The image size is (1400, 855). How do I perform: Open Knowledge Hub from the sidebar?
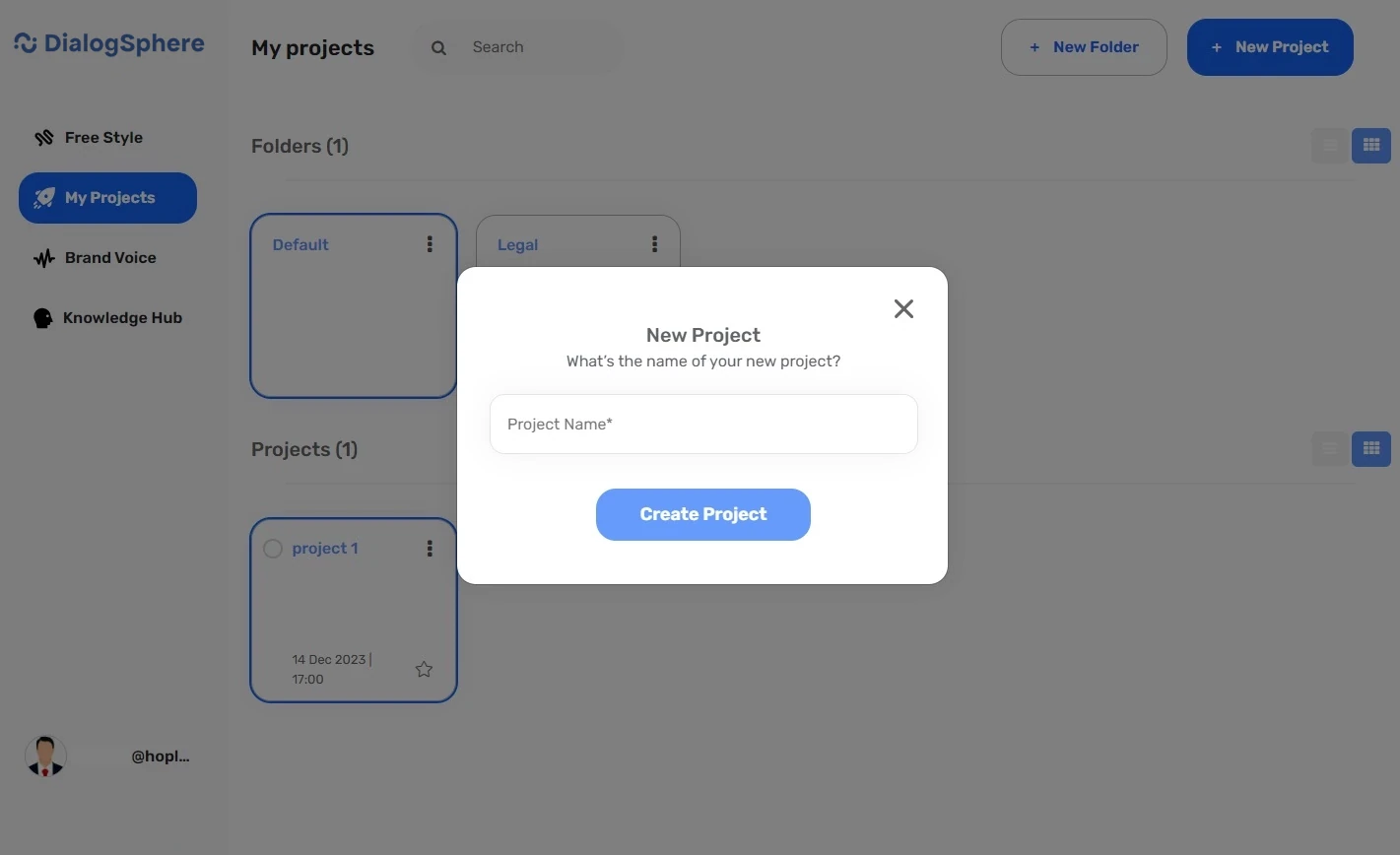click(122, 317)
